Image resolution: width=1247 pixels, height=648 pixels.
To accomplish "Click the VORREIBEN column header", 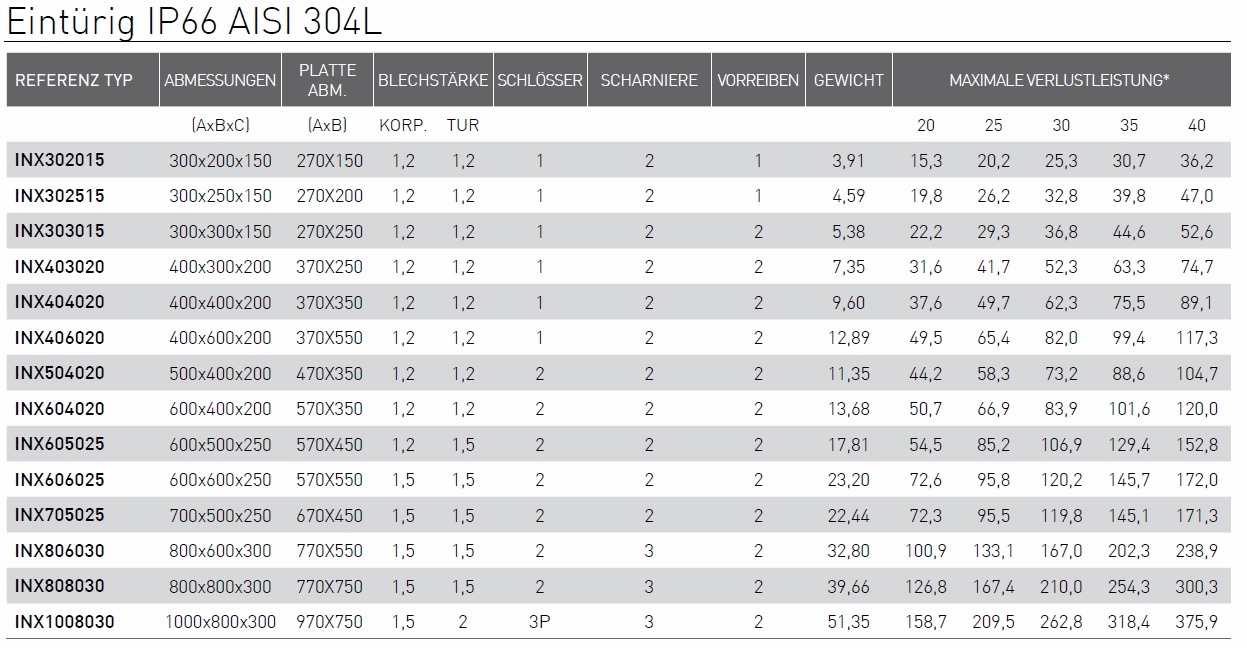I will pos(758,80).
